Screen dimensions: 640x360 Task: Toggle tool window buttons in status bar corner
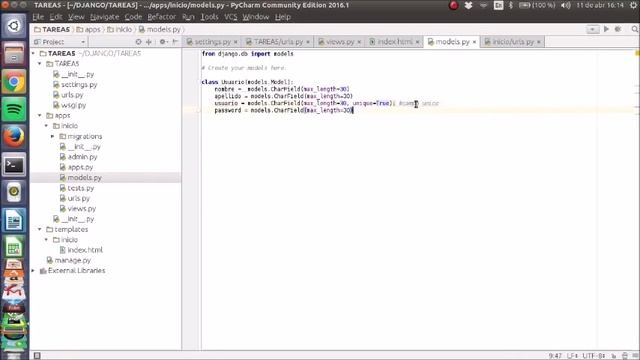(x=37, y=356)
